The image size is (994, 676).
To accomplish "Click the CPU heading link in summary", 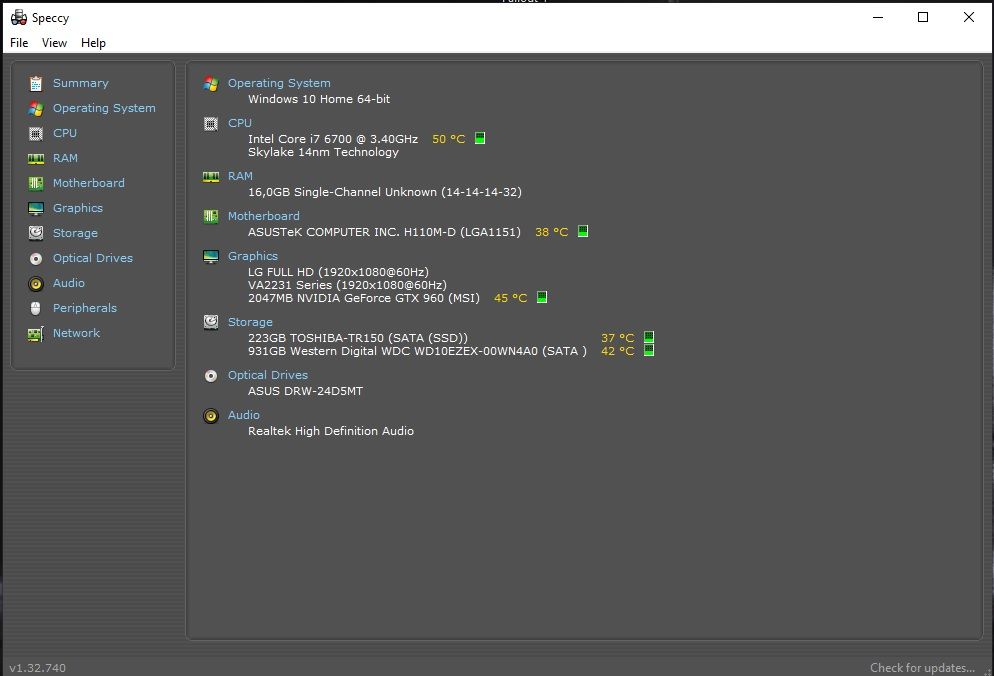I will pos(240,123).
